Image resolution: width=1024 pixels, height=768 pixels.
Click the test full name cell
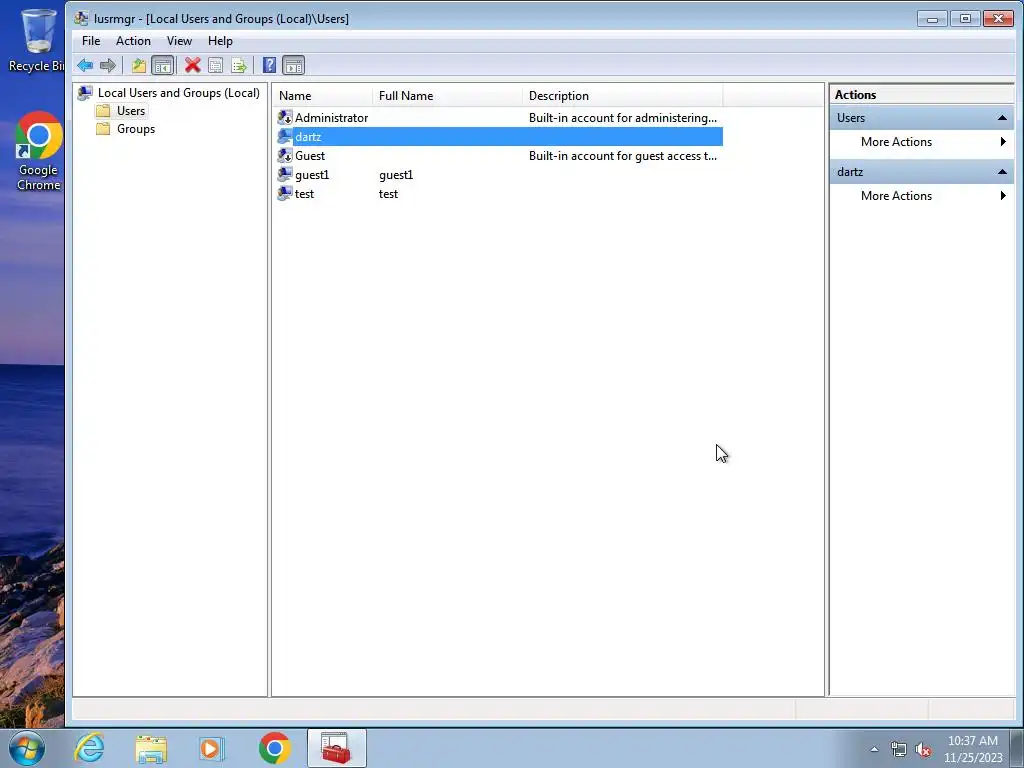pos(388,193)
